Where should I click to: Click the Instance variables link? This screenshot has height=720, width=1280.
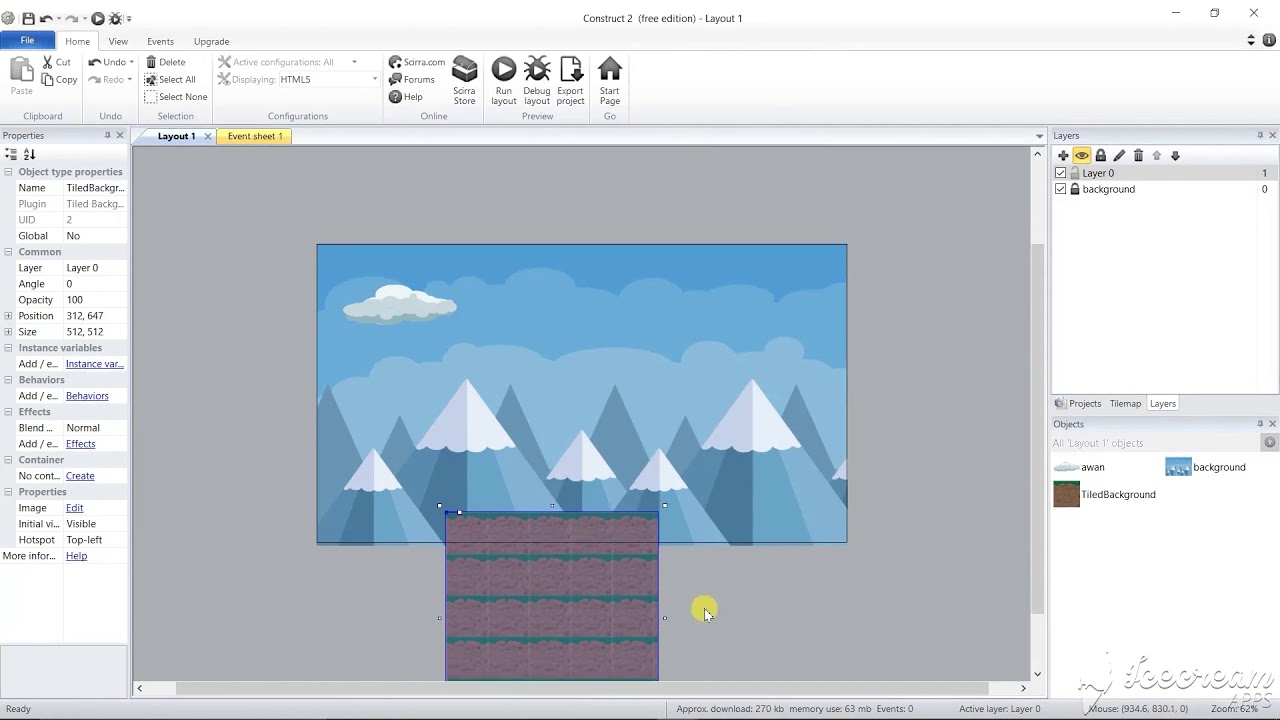[x=95, y=364]
